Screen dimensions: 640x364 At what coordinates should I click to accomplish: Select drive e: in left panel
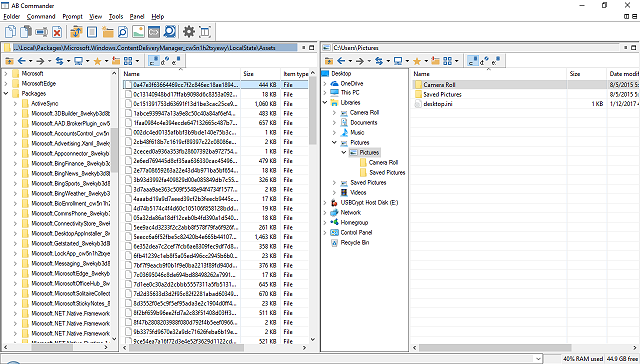tap(176, 61)
